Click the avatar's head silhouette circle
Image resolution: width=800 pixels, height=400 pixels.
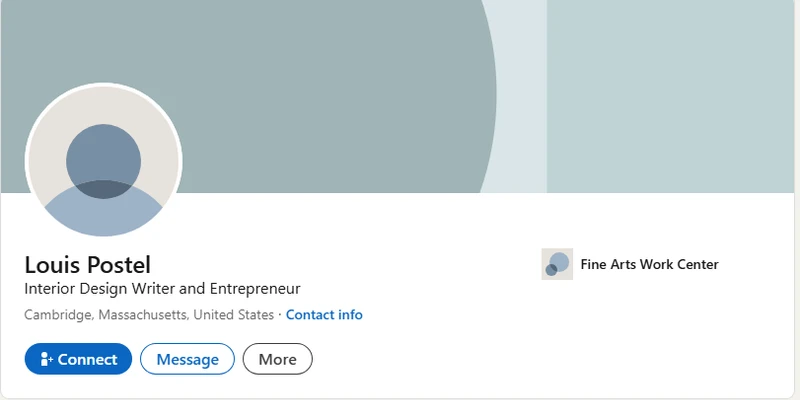click(103, 160)
